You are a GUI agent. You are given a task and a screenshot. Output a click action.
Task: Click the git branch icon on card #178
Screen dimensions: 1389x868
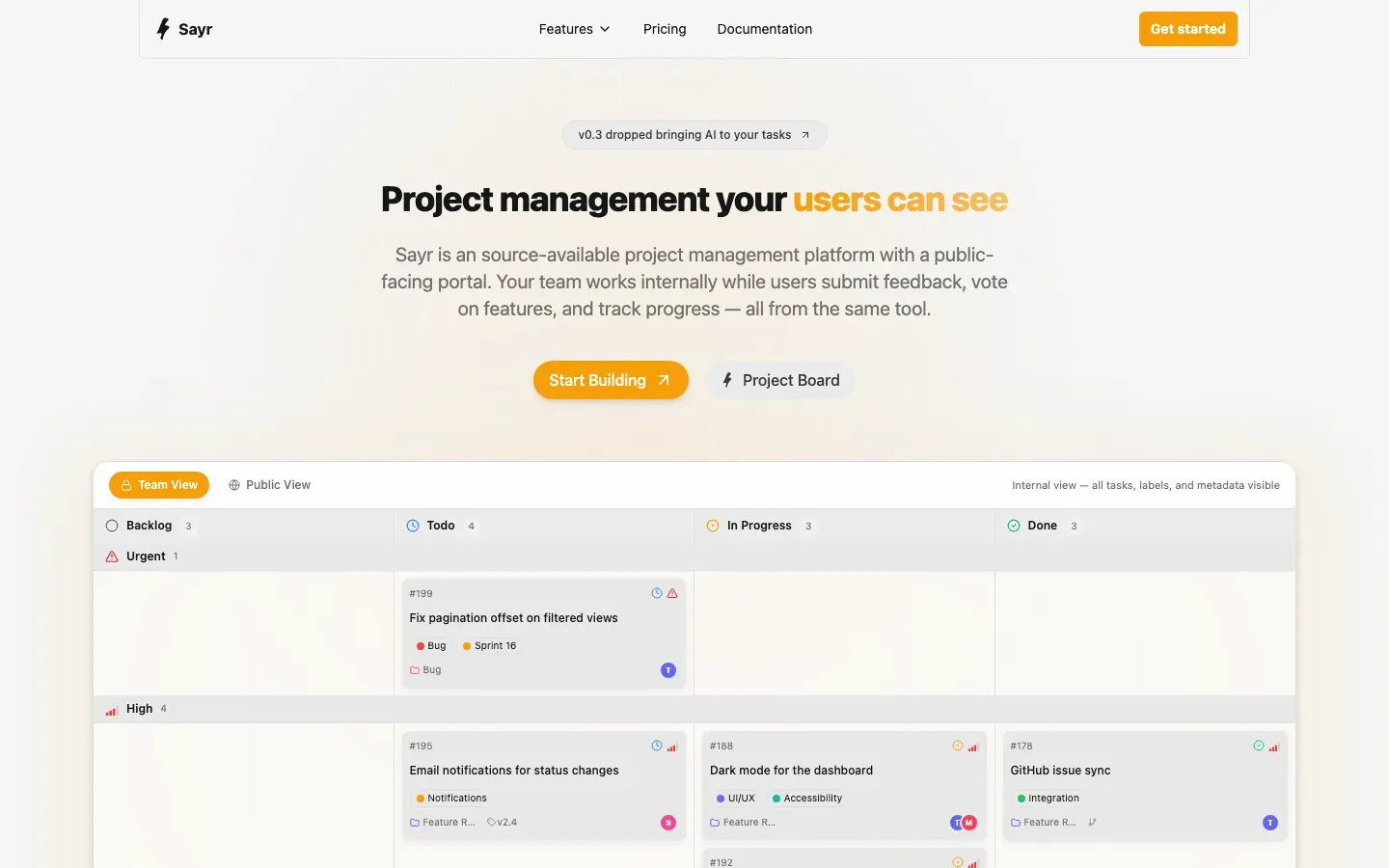coord(1092,823)
